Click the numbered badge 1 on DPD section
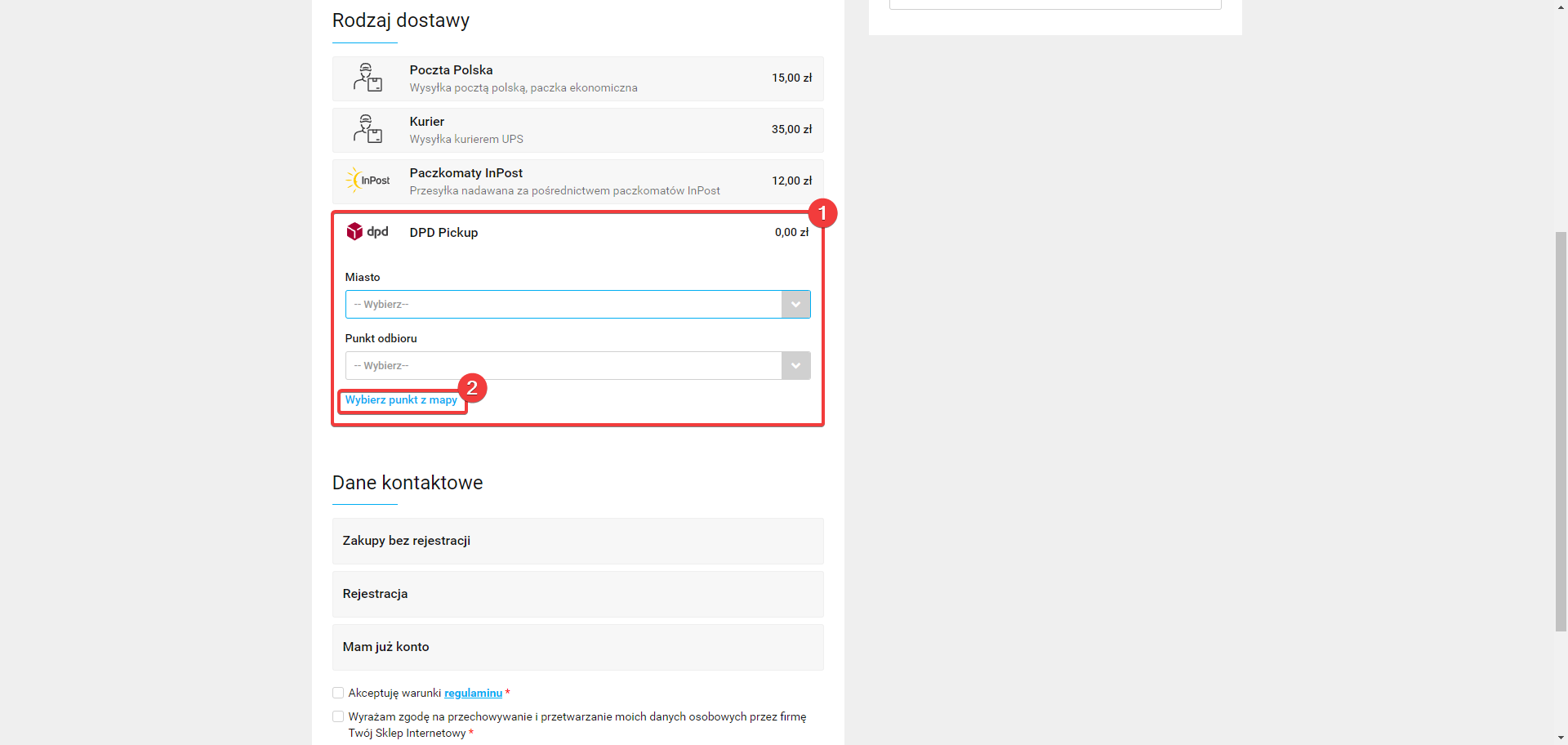 (x=823, y=213)
